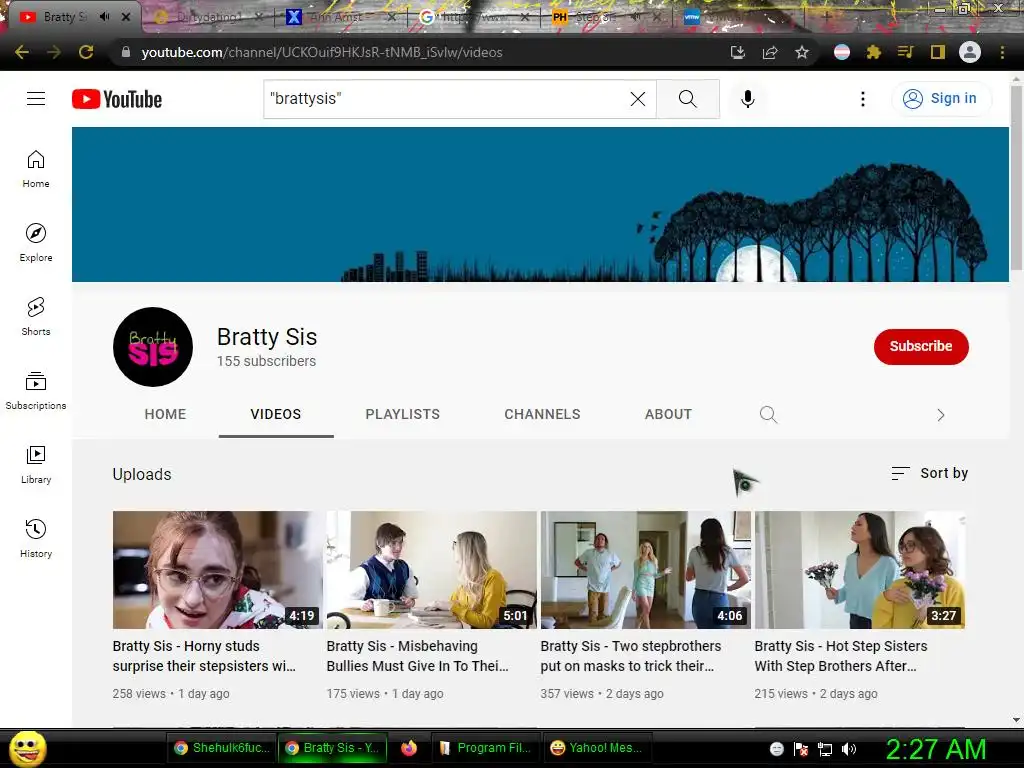Image resolution: width=1024 pixels, height=768 pixels.
Task: Click the scrollbar down arrow
Action: (x=1016, y=720)
